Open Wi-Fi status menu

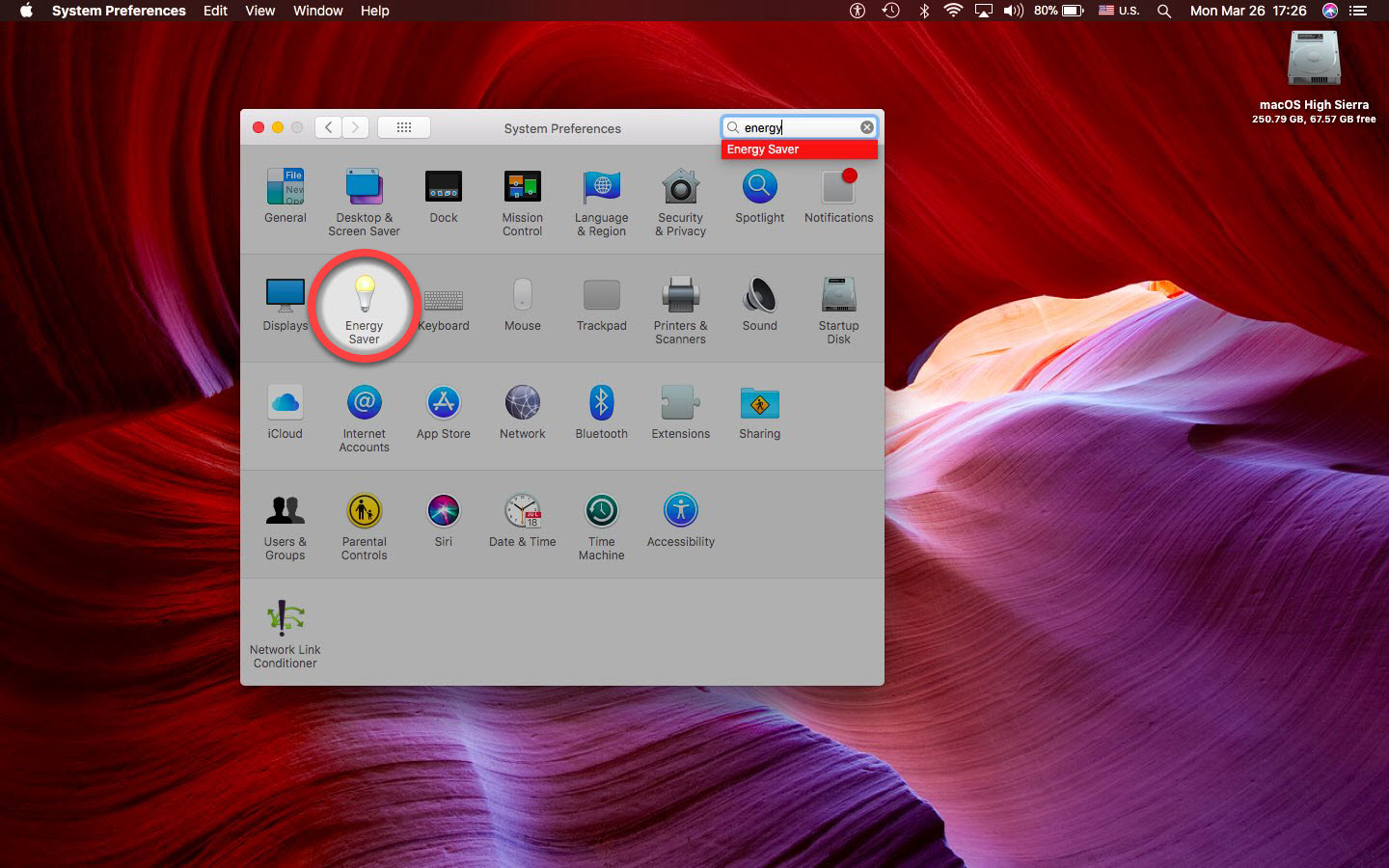[x=953, y=11]
